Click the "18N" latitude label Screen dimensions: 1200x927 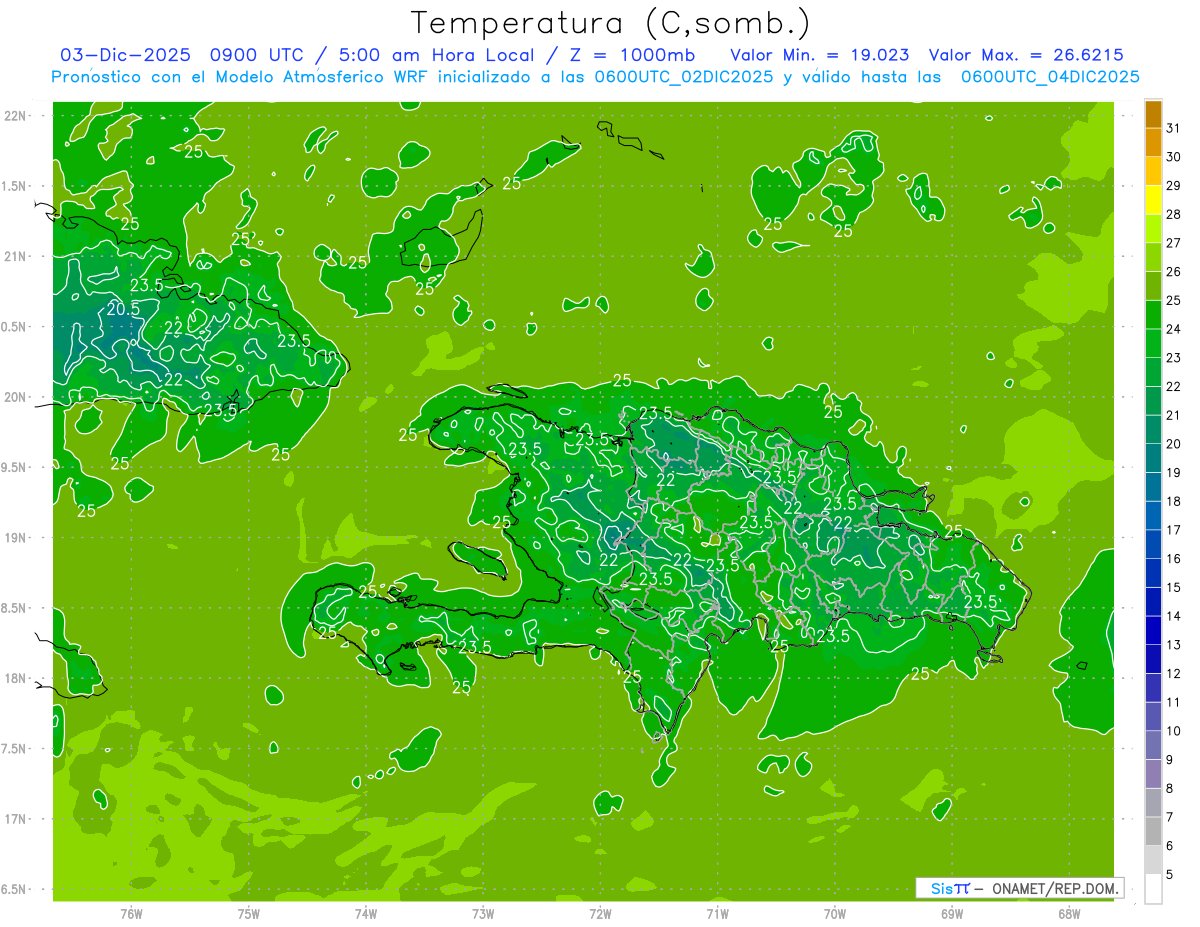(x=15, y=679)
